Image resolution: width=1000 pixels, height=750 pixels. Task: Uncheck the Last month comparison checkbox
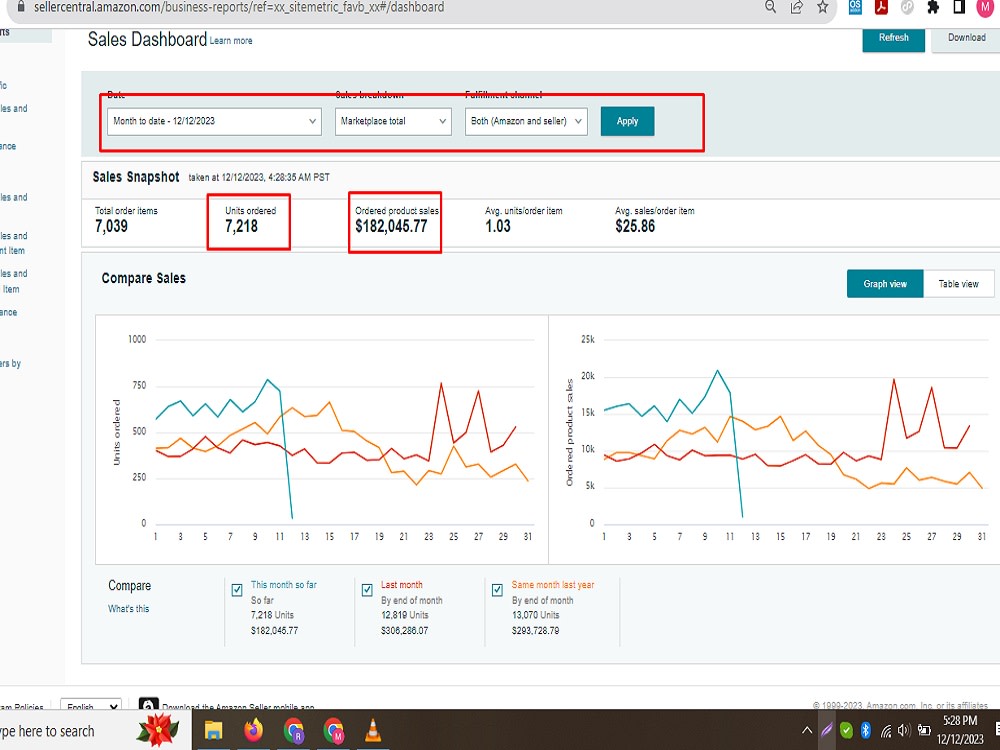point(367,590)
